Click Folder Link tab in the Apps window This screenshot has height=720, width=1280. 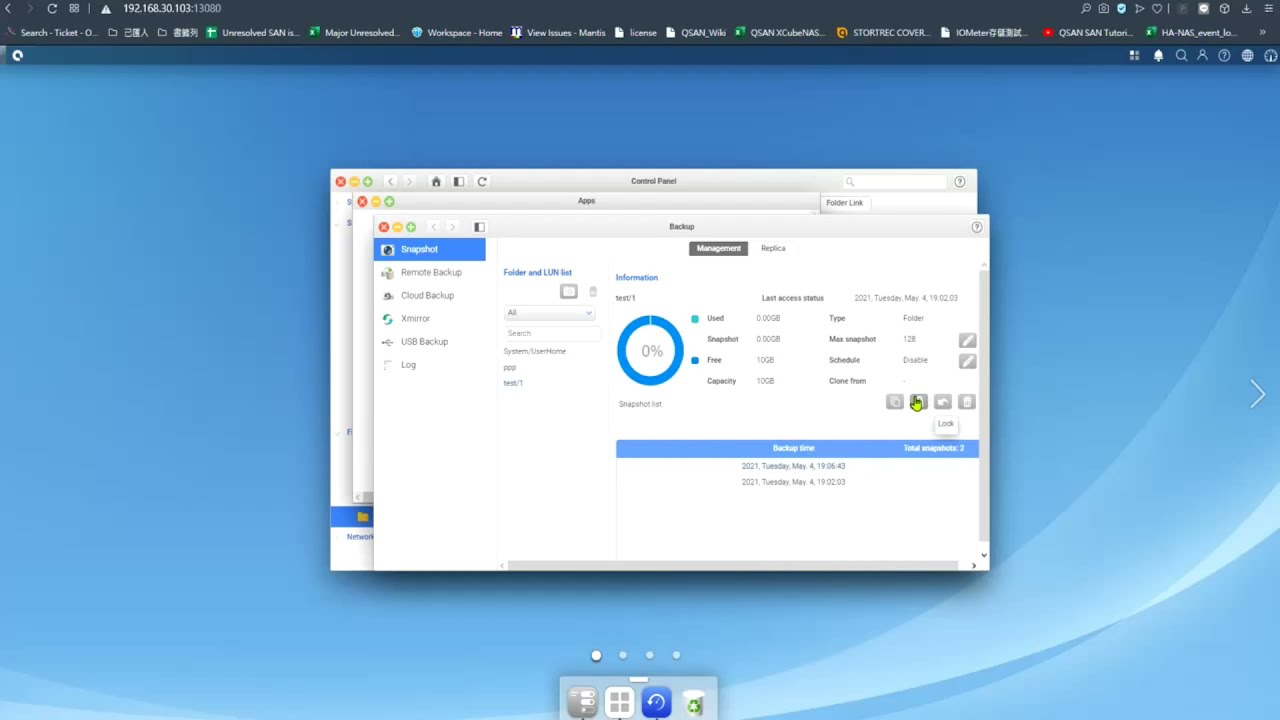tap(844, 203)
